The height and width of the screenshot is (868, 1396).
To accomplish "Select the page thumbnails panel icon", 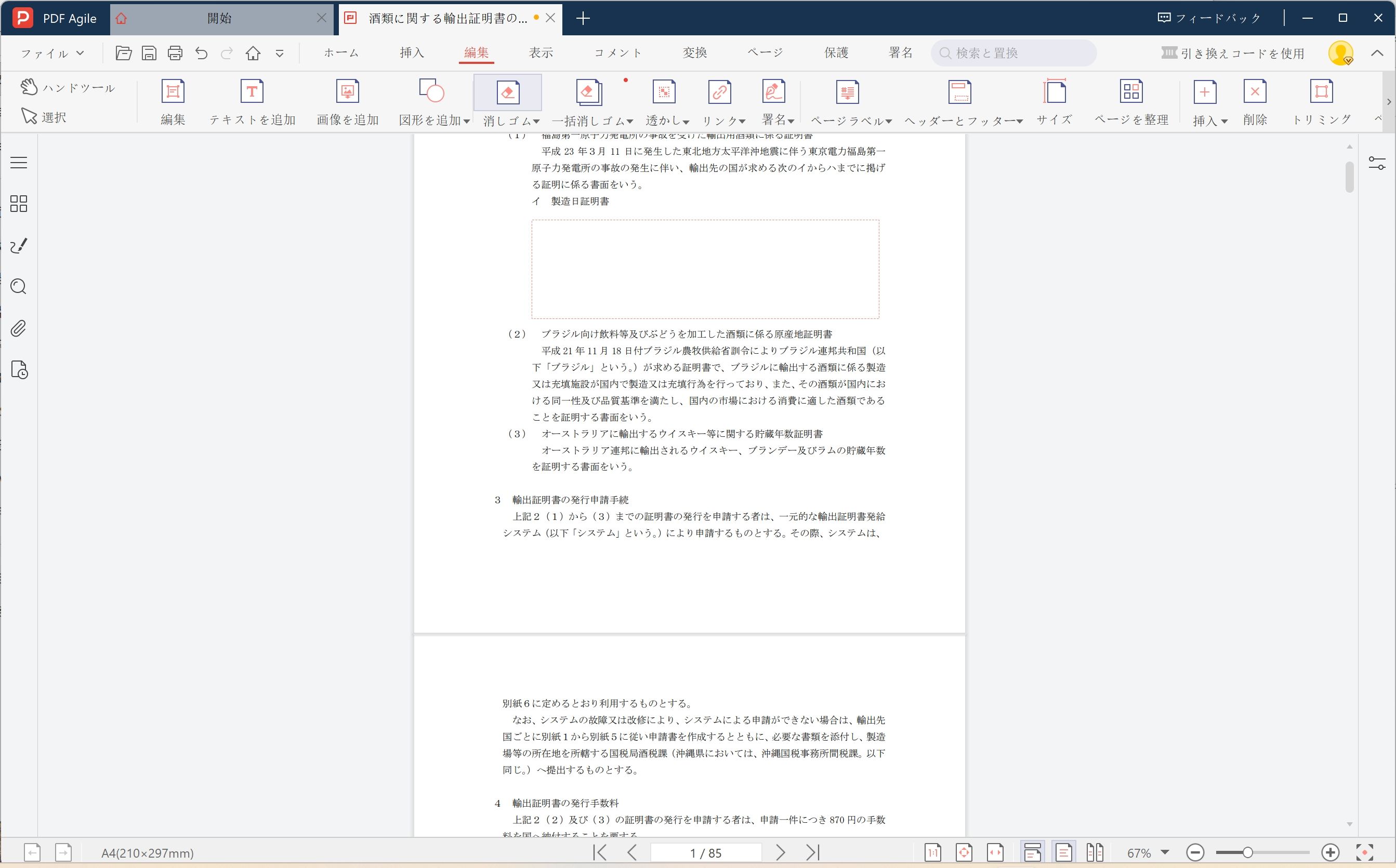I will [18, 204].
